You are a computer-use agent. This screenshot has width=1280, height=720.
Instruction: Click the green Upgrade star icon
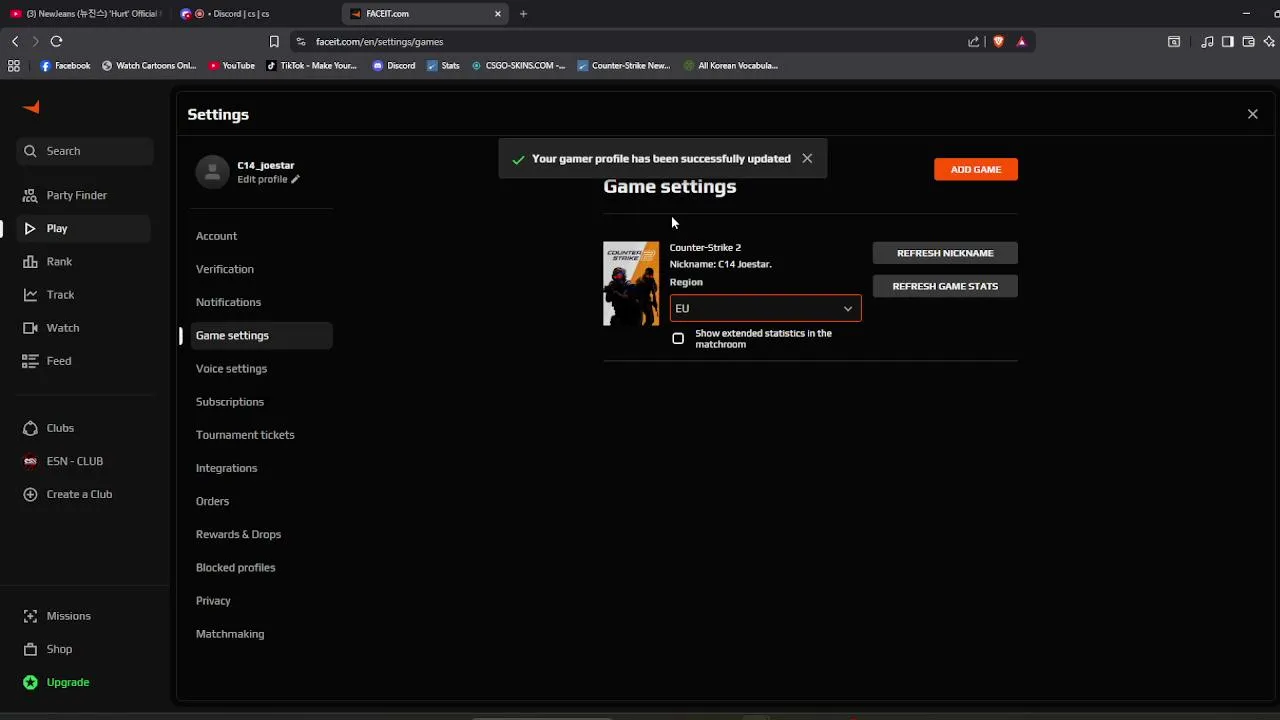pos(30,682)
